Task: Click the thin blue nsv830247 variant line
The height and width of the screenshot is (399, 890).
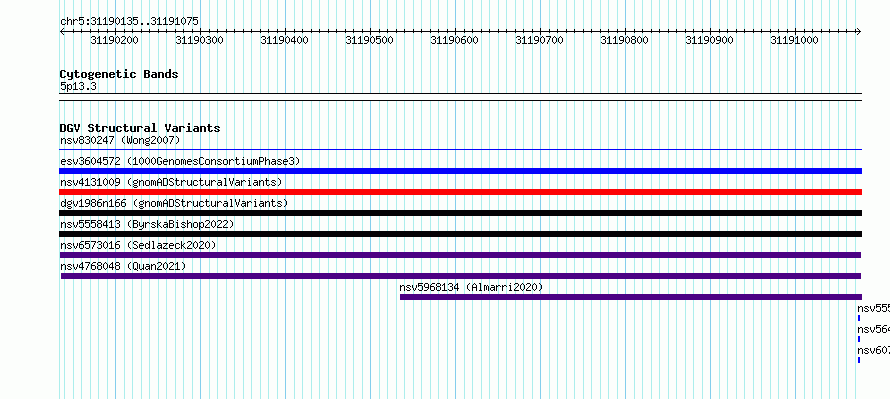Action: (x=460, y=150)
